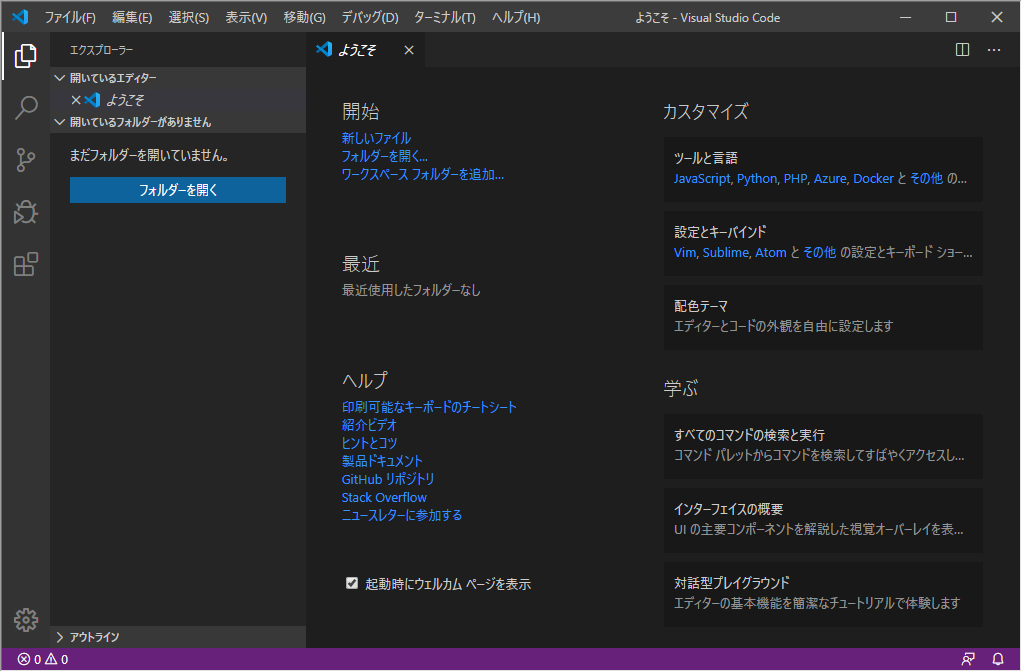Viewport: 1022px width, 672px height.
Task: Click the 新しいファイル link
Action: [x=376, y=138]
